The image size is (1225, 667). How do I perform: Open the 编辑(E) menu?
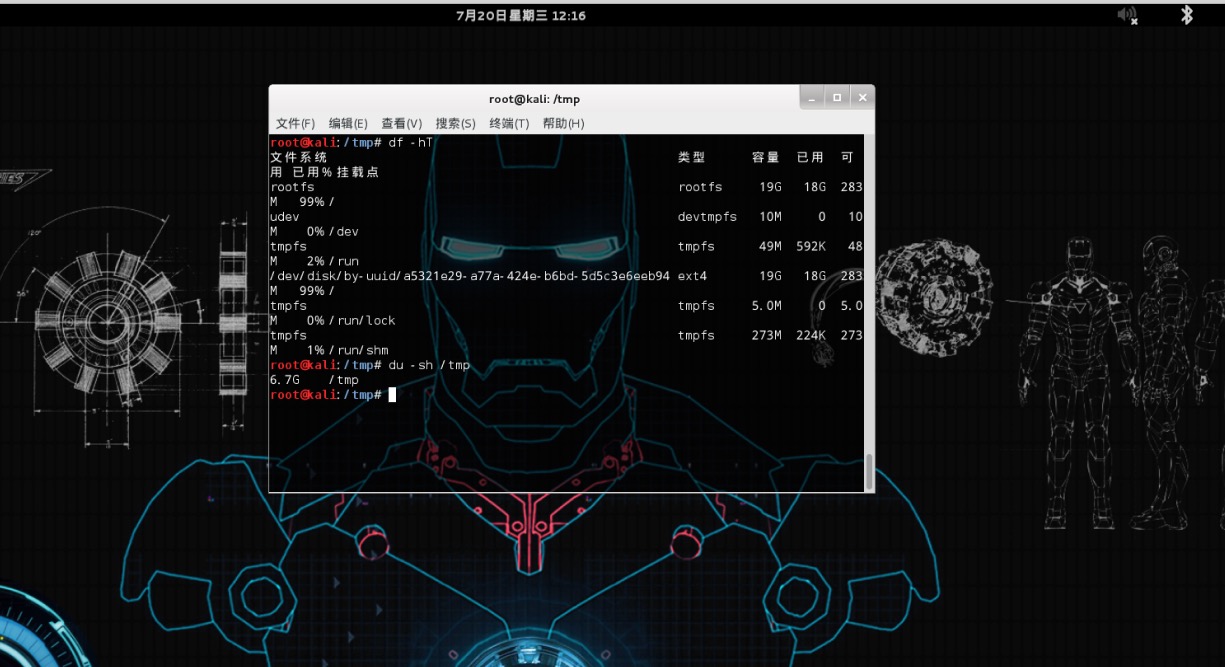[348, 123]
